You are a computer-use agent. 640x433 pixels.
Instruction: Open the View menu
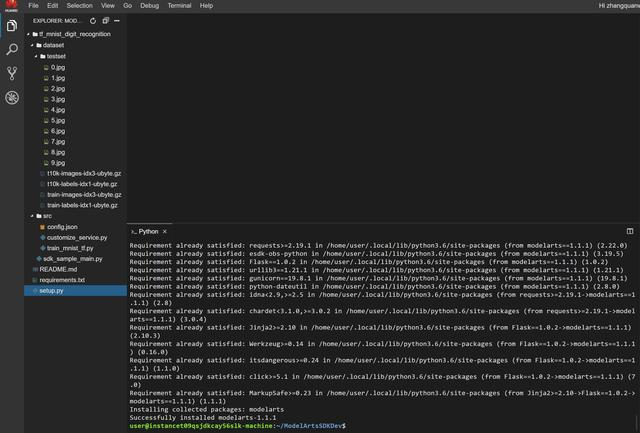click(108, 6)
